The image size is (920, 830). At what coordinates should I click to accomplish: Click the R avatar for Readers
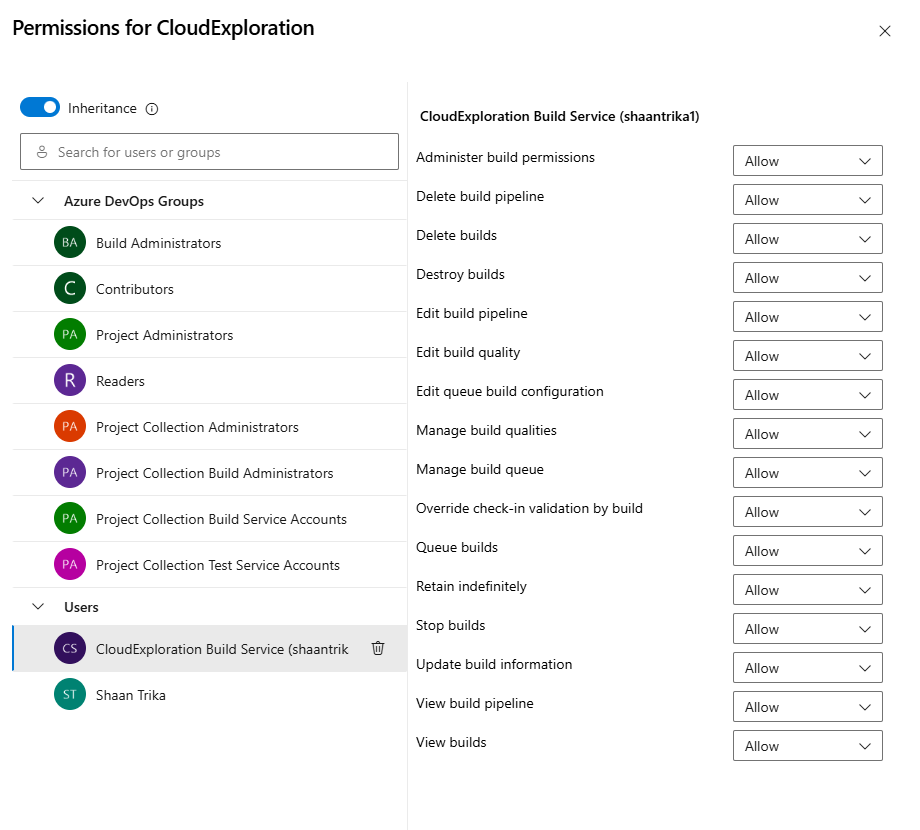(x=70, y=380)
